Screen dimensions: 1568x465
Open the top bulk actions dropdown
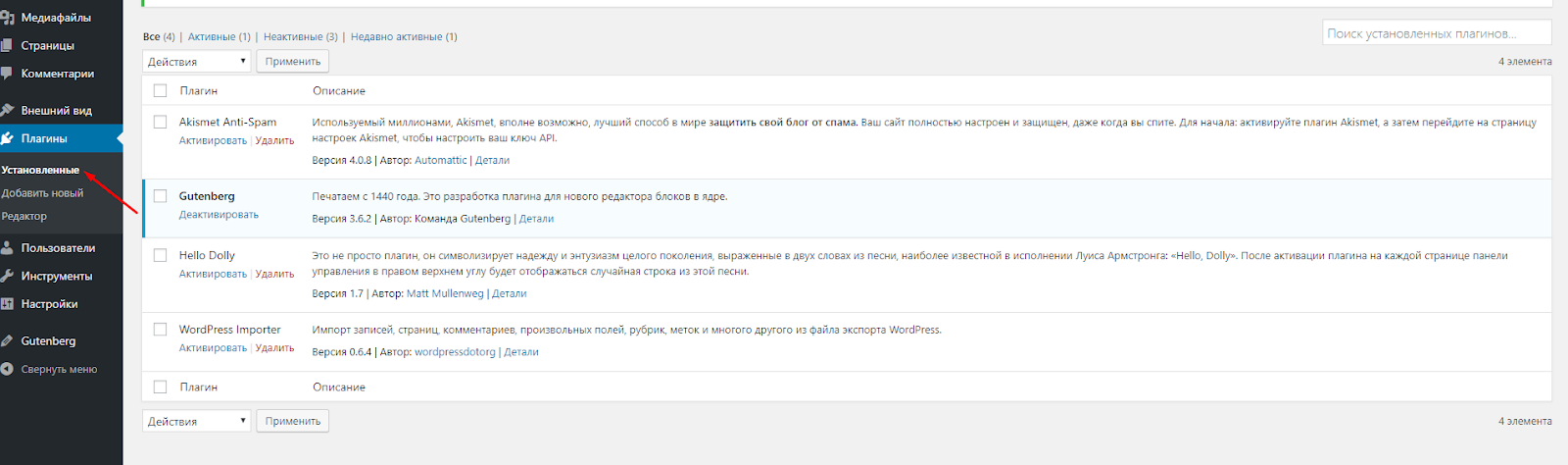pyautogui.click(x=197, y=62)
